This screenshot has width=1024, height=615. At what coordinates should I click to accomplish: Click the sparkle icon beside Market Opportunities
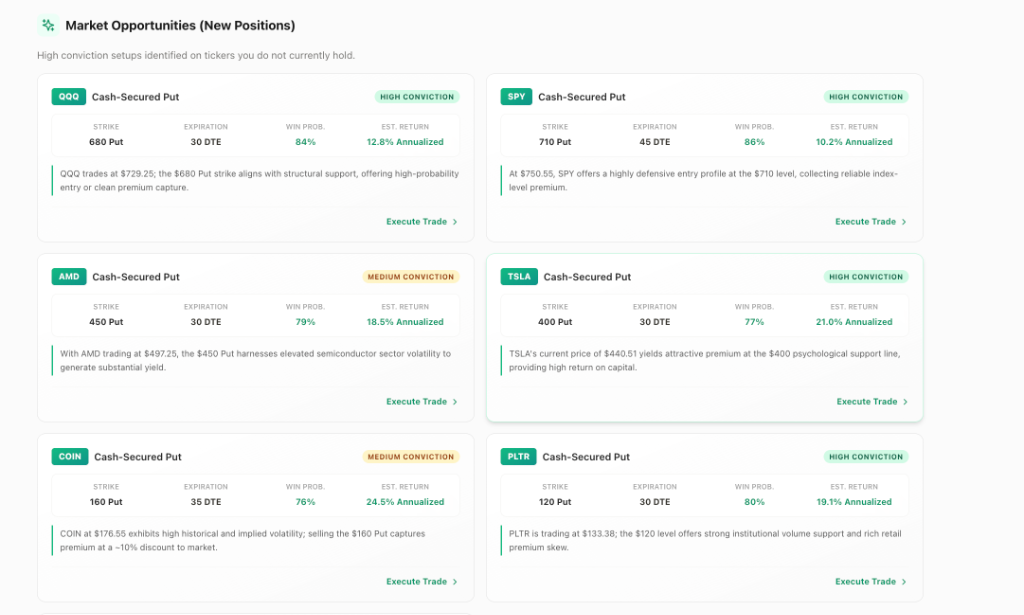(x=48, y=25)
